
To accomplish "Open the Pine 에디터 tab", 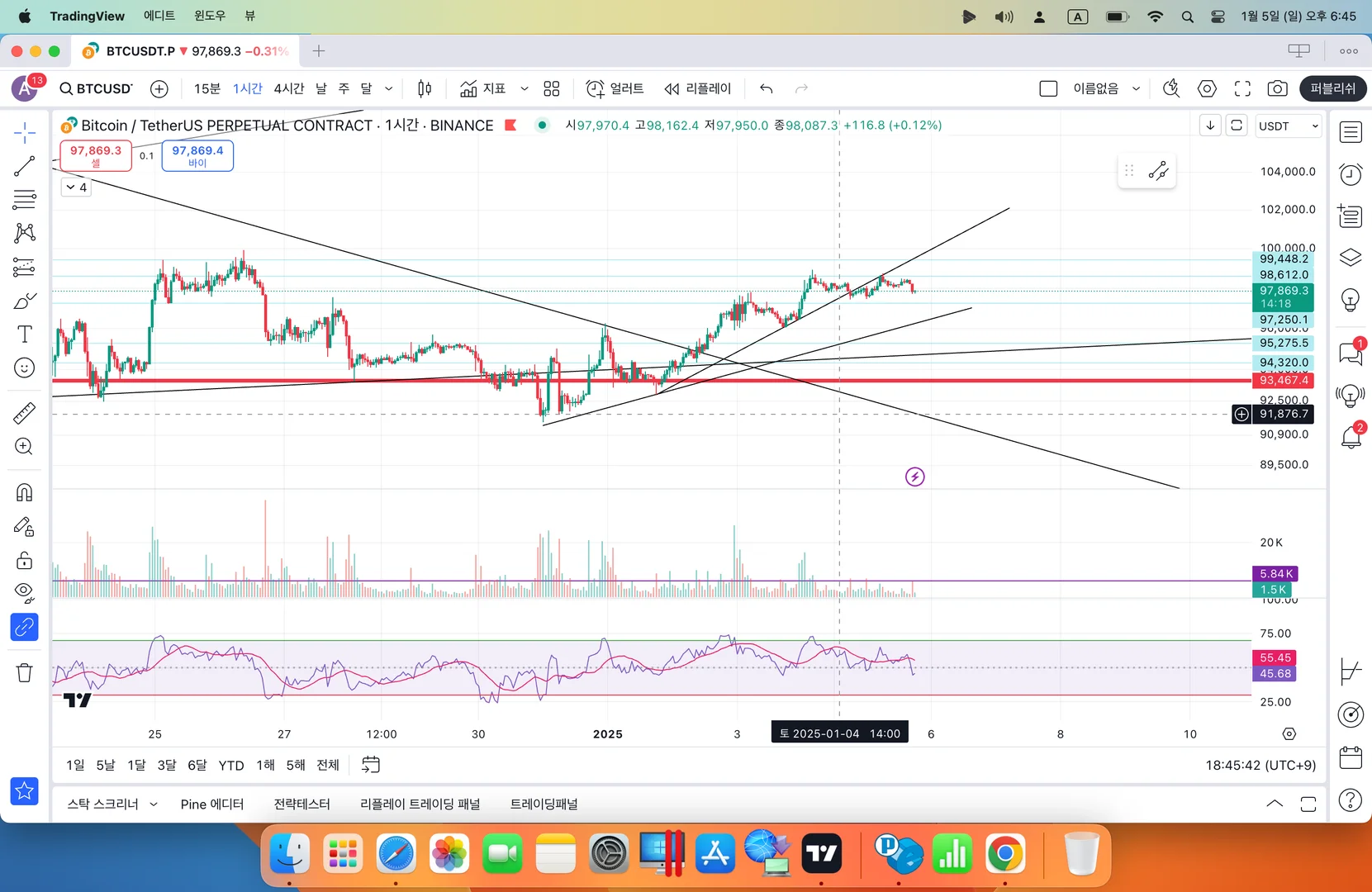I will point(212,804).
